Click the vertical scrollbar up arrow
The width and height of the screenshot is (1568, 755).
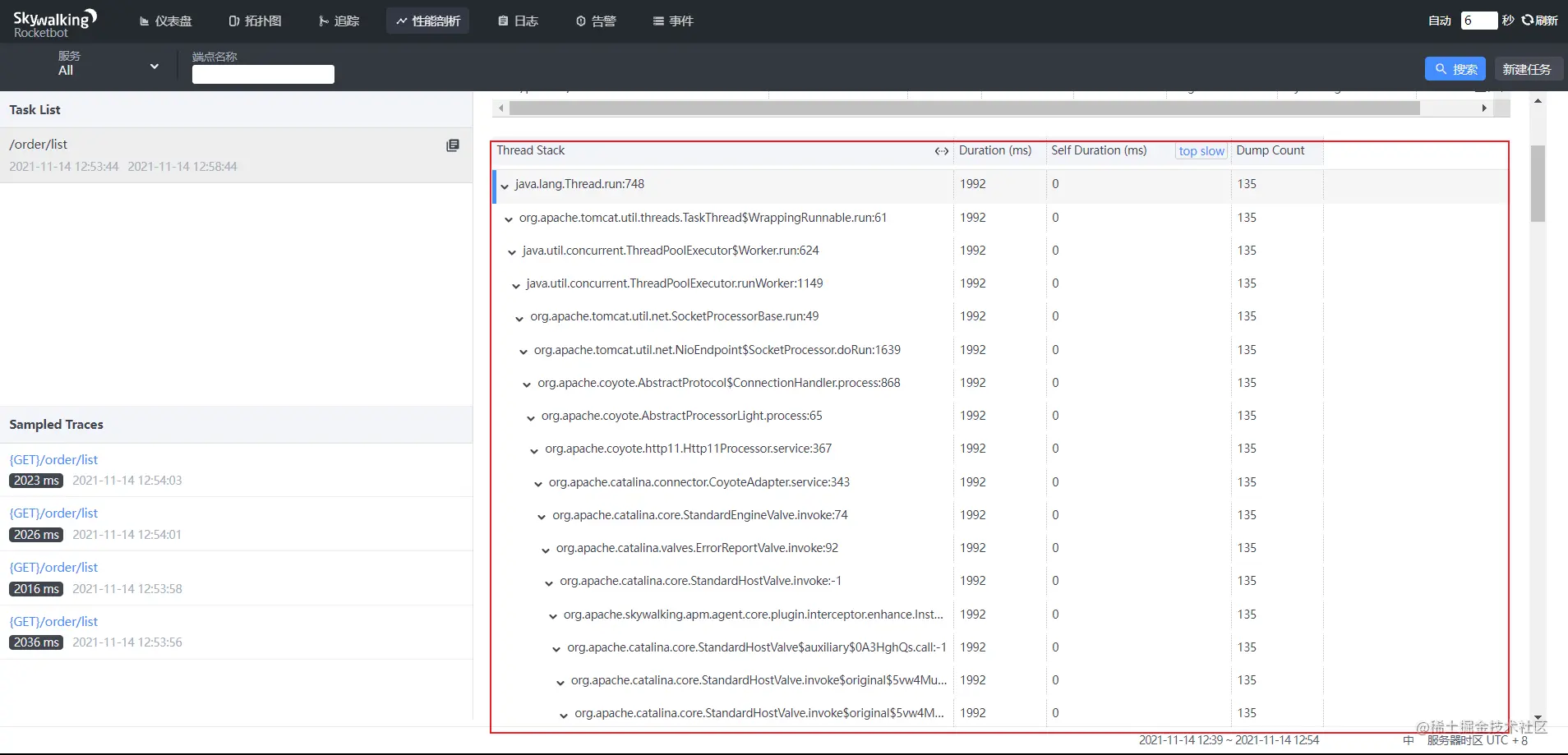point(1538,100)
